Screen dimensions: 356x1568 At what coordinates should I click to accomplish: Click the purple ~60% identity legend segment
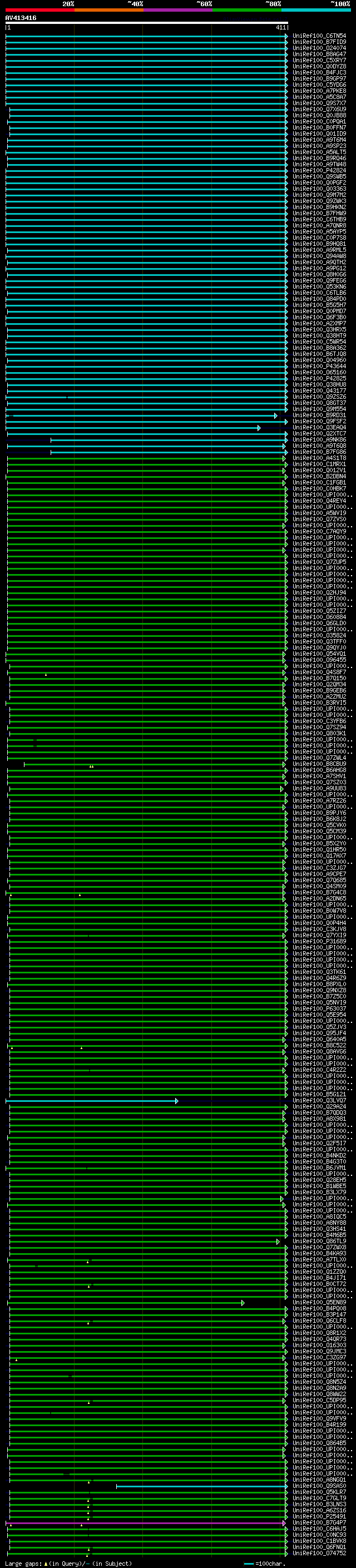click(179, 10)
